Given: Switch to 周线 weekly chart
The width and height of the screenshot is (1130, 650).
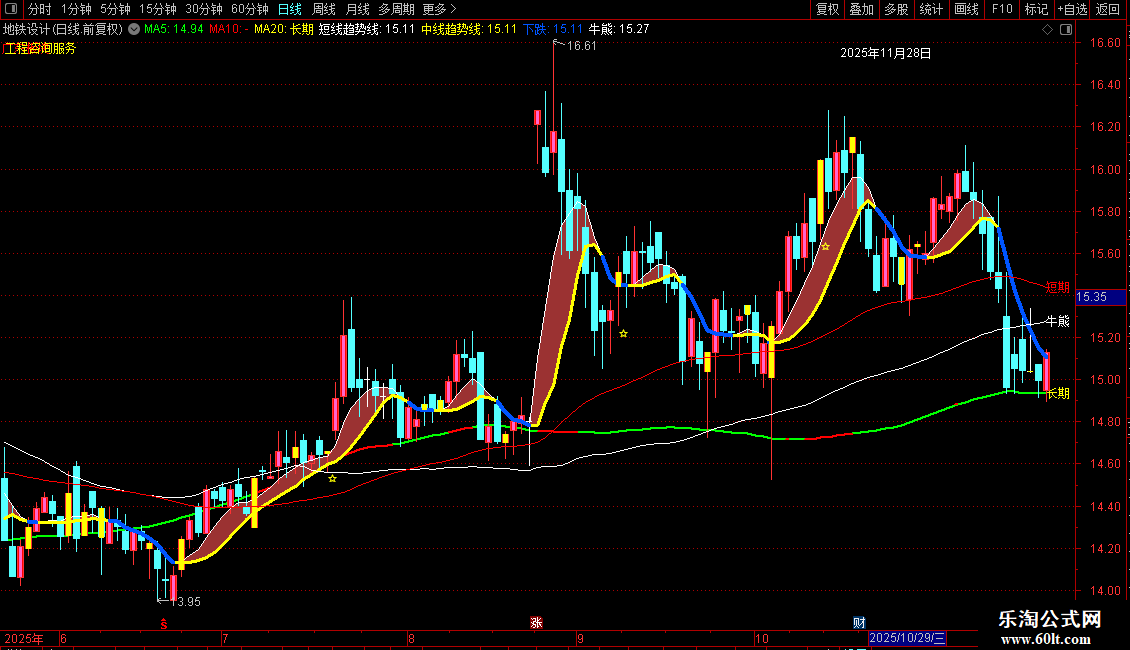Looking at the screenshot, I should click(x=324, y=9).
